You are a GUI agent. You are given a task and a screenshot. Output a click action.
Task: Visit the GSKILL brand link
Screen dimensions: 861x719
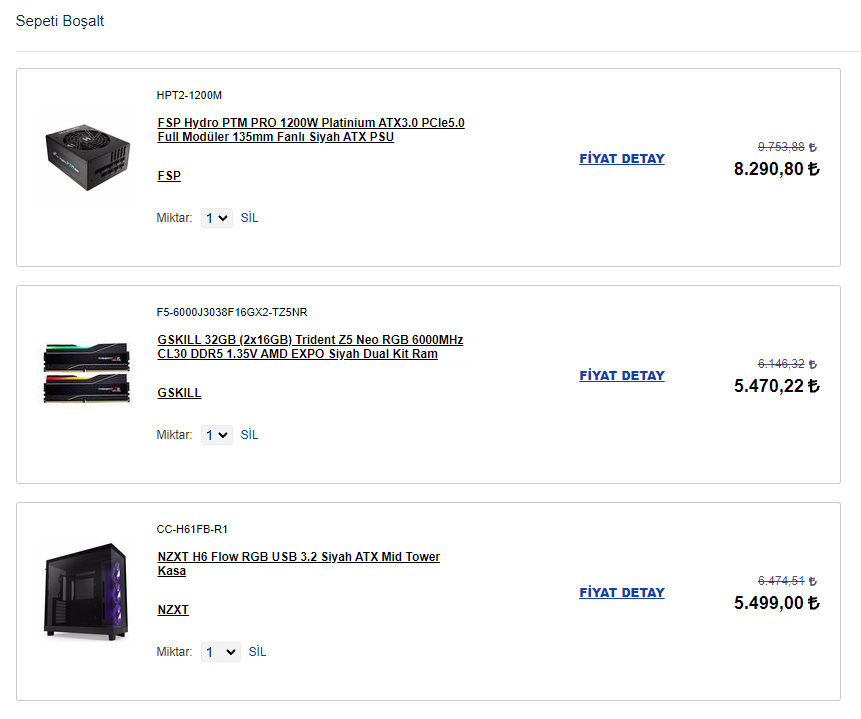[179, 393]
